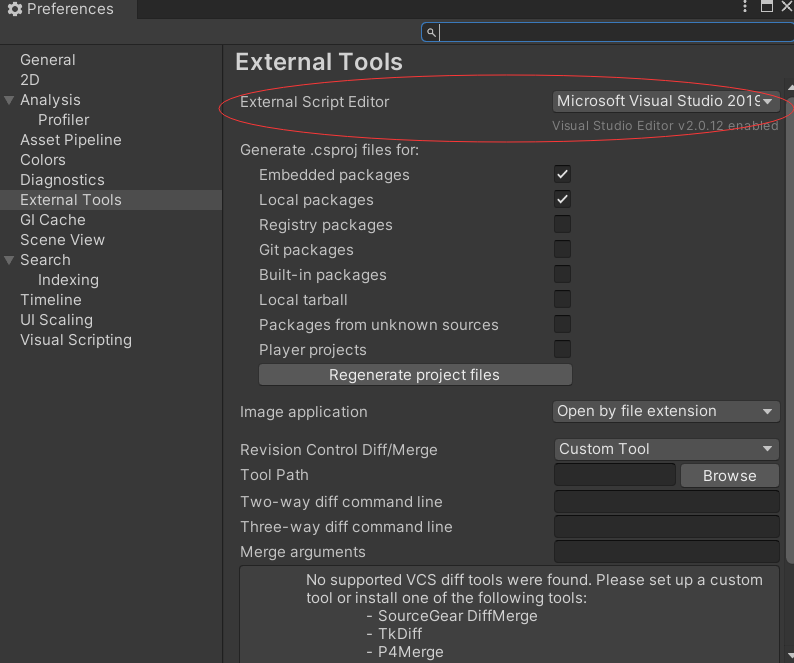The image size is (794, 663).
Task: Click the 'TkDiff' list entry
Action: pos(400,634)
